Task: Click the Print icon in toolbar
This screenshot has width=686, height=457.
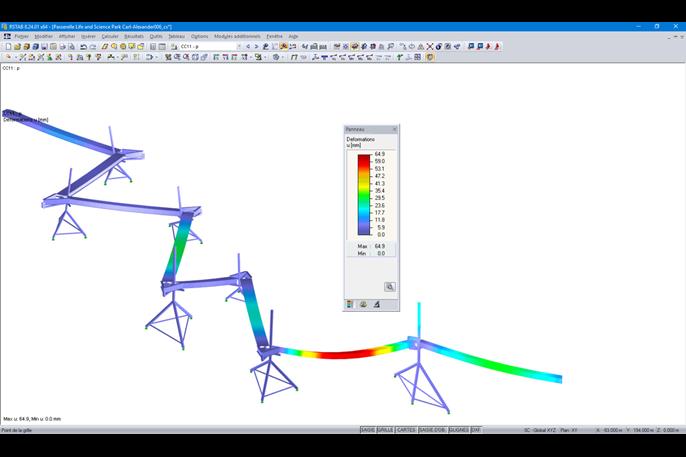Action: click(x=63, y=46)
